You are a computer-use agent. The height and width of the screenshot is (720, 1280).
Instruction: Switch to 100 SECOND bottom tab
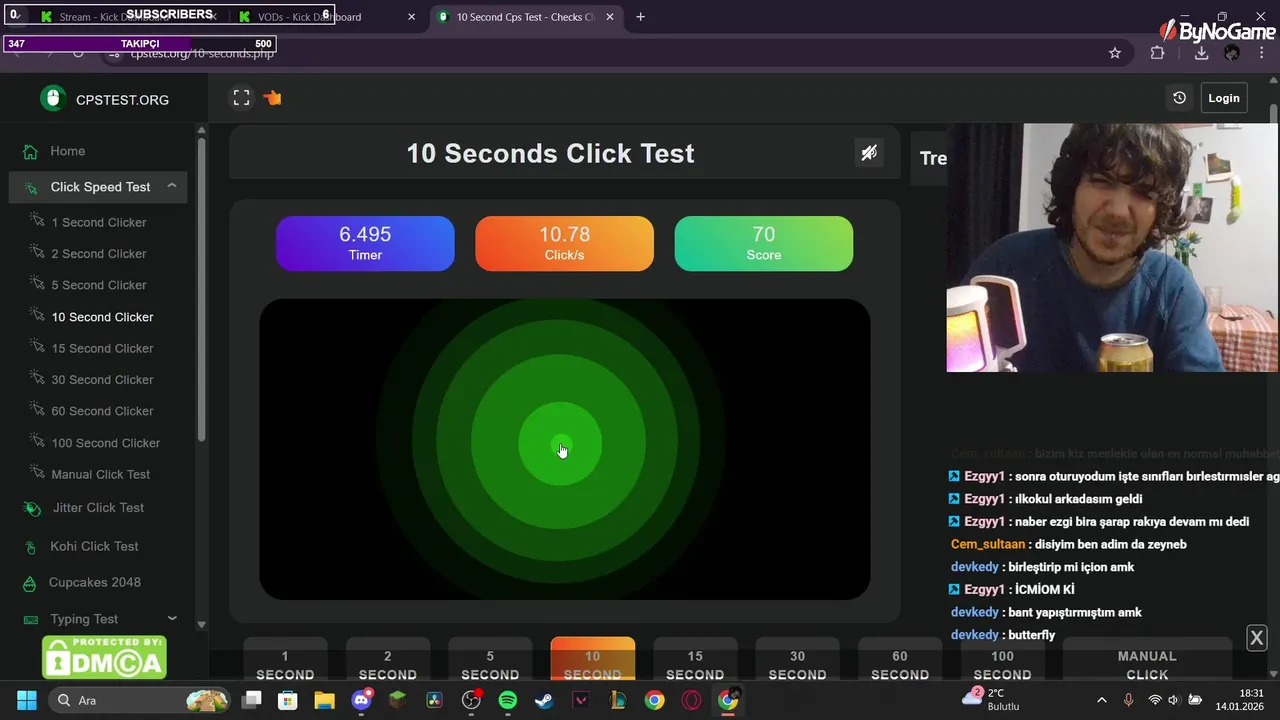[1002, 660]
